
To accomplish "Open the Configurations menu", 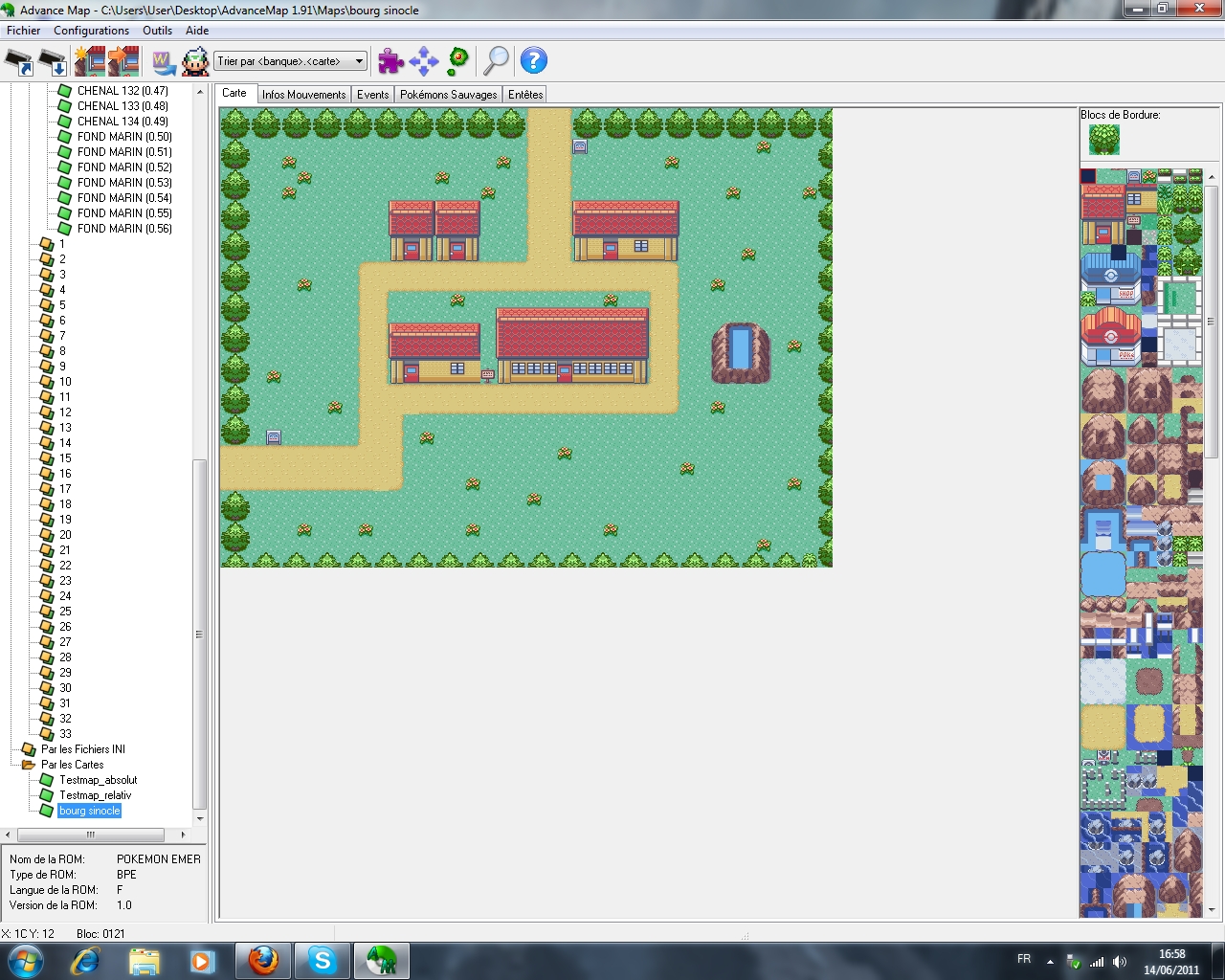I will click(x=91, y=31).
